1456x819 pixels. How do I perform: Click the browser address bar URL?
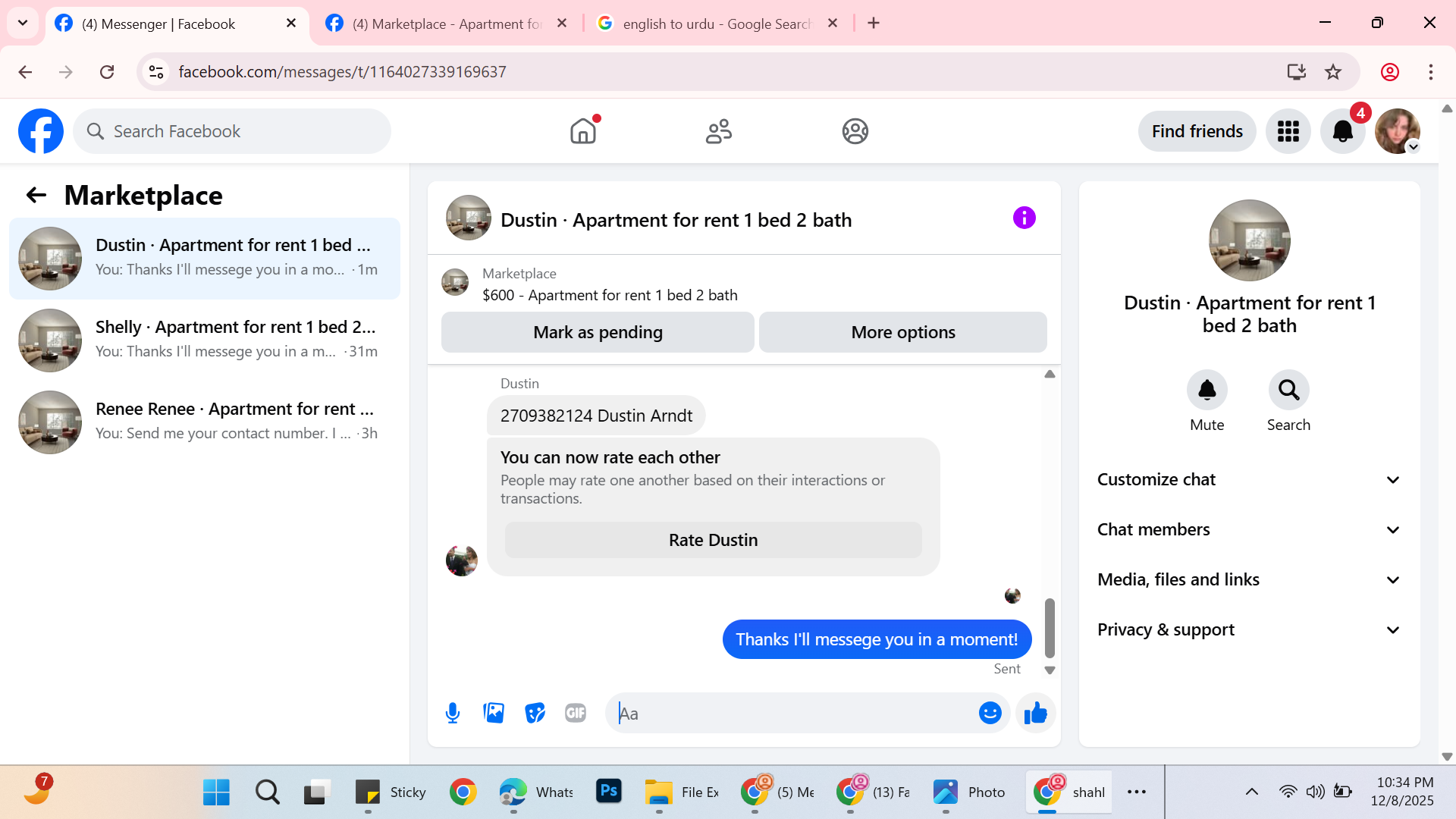pyautogui.click(x=342, y=72)
